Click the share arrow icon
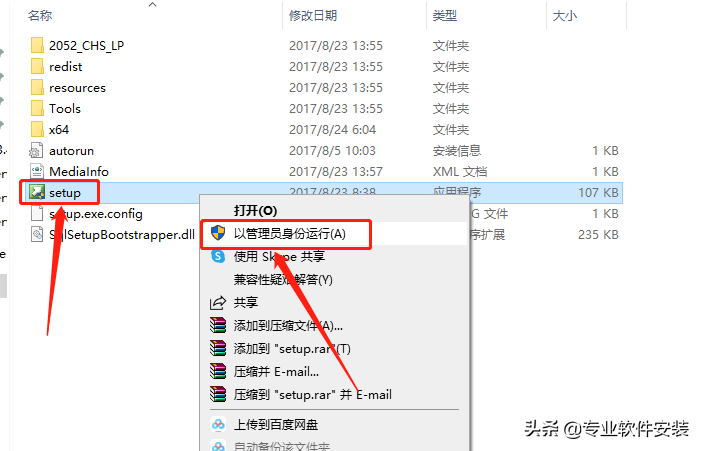702x451 pixels. 218,303
